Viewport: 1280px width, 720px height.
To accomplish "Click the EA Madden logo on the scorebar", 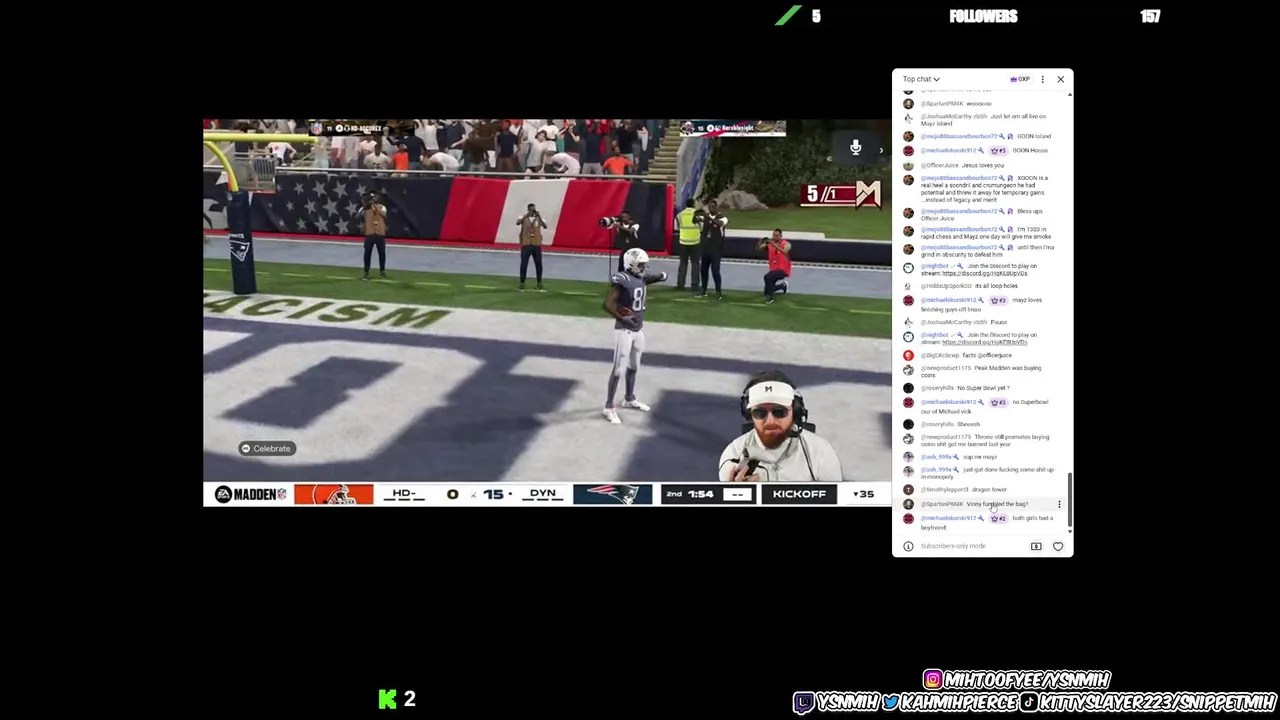I will pyautogui.click(x=250, y=494).
